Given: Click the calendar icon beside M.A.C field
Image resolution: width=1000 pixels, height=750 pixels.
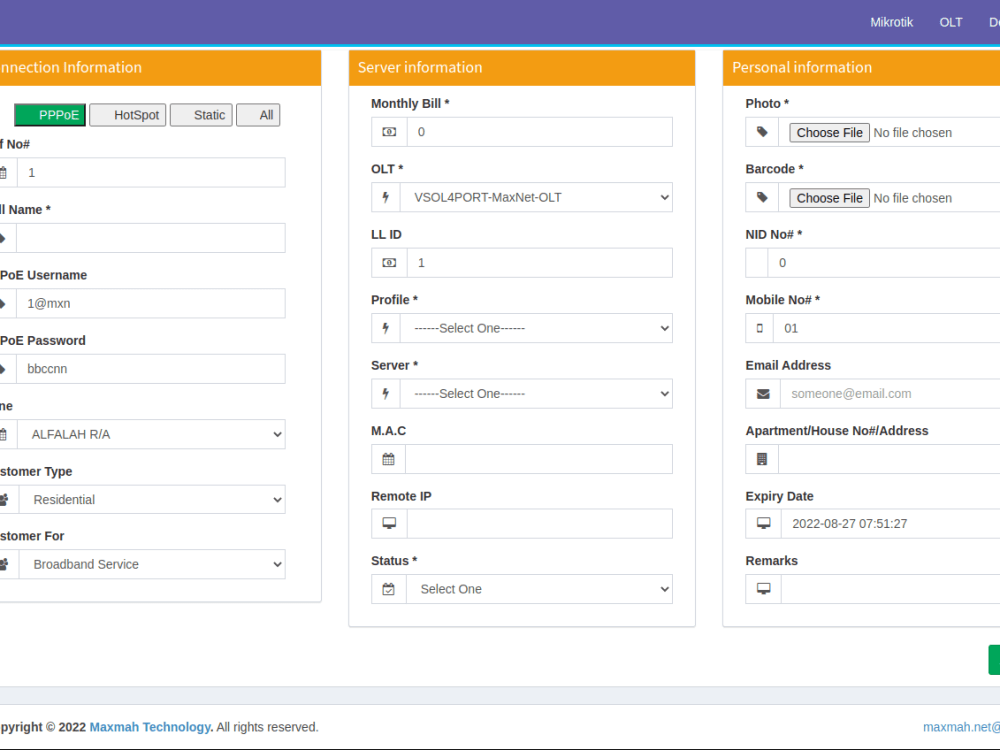Looking at the screenshot, I should 388,458.
